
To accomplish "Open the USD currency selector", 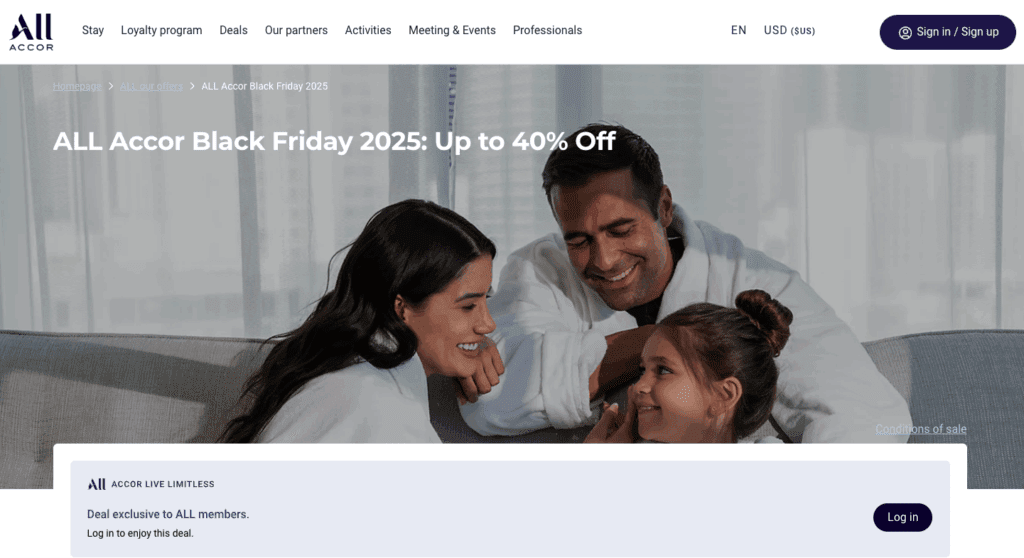I will pos(790,31).
